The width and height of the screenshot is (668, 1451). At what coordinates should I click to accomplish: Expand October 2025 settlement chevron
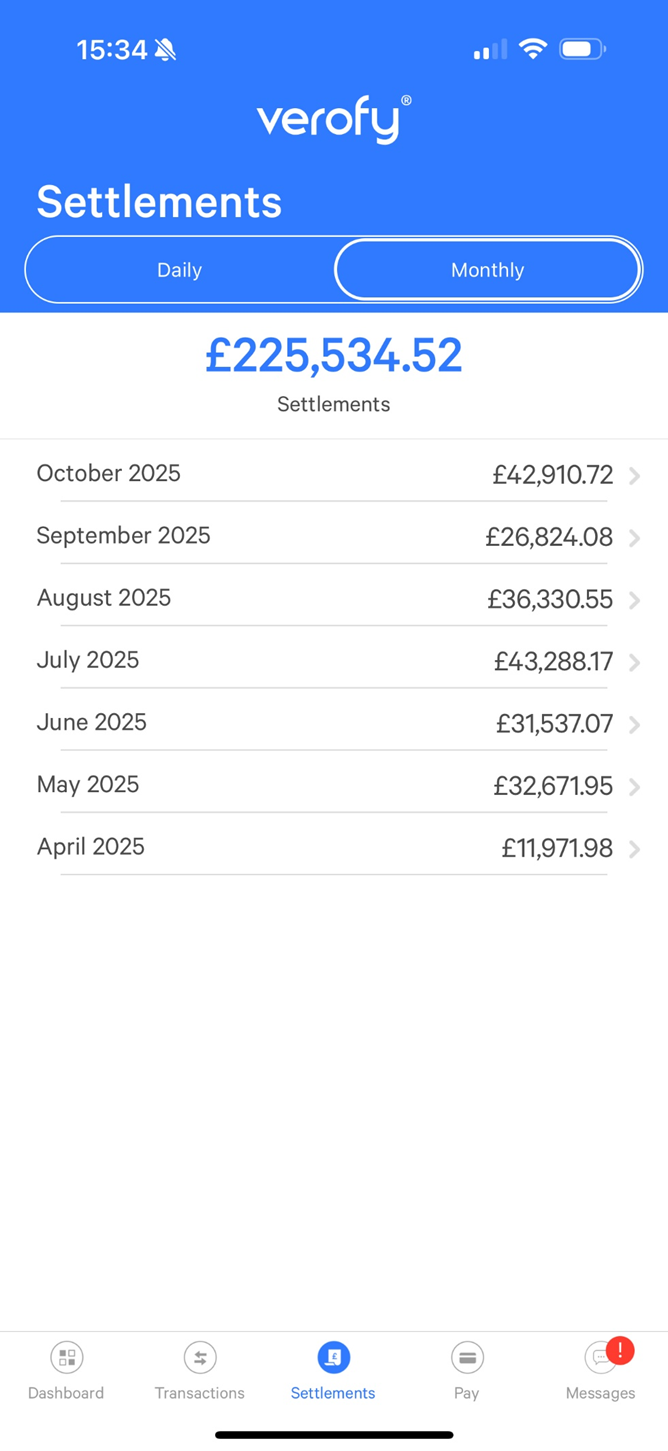click(635, 476)
